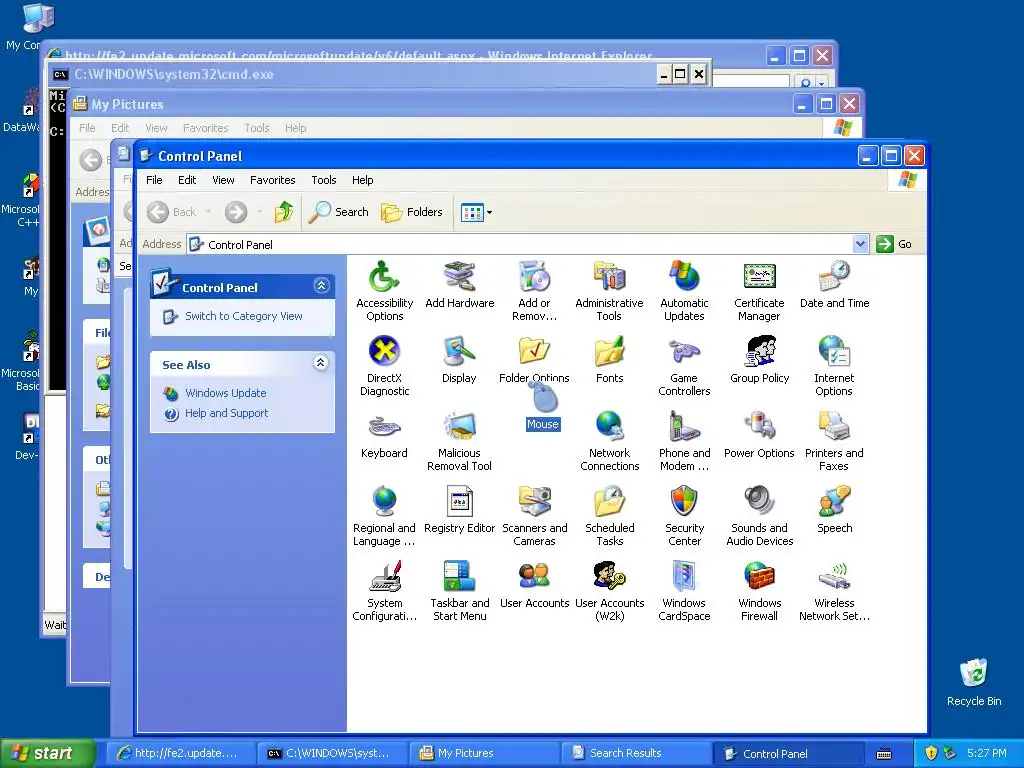Open Windows CardSpace
Viewport: 1024px width, 768px height.
tap(684, 591)
